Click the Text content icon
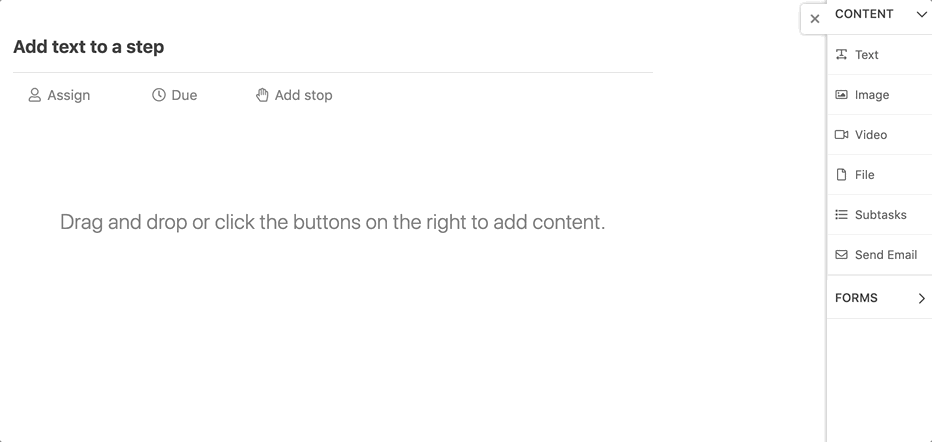 tap(841, 55)
